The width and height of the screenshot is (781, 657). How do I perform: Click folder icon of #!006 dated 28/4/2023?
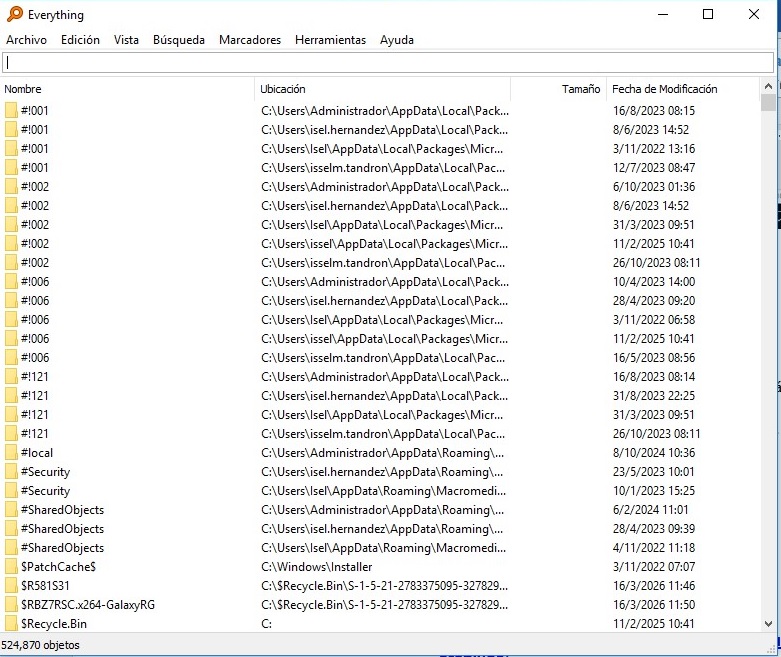coord(11,300)
